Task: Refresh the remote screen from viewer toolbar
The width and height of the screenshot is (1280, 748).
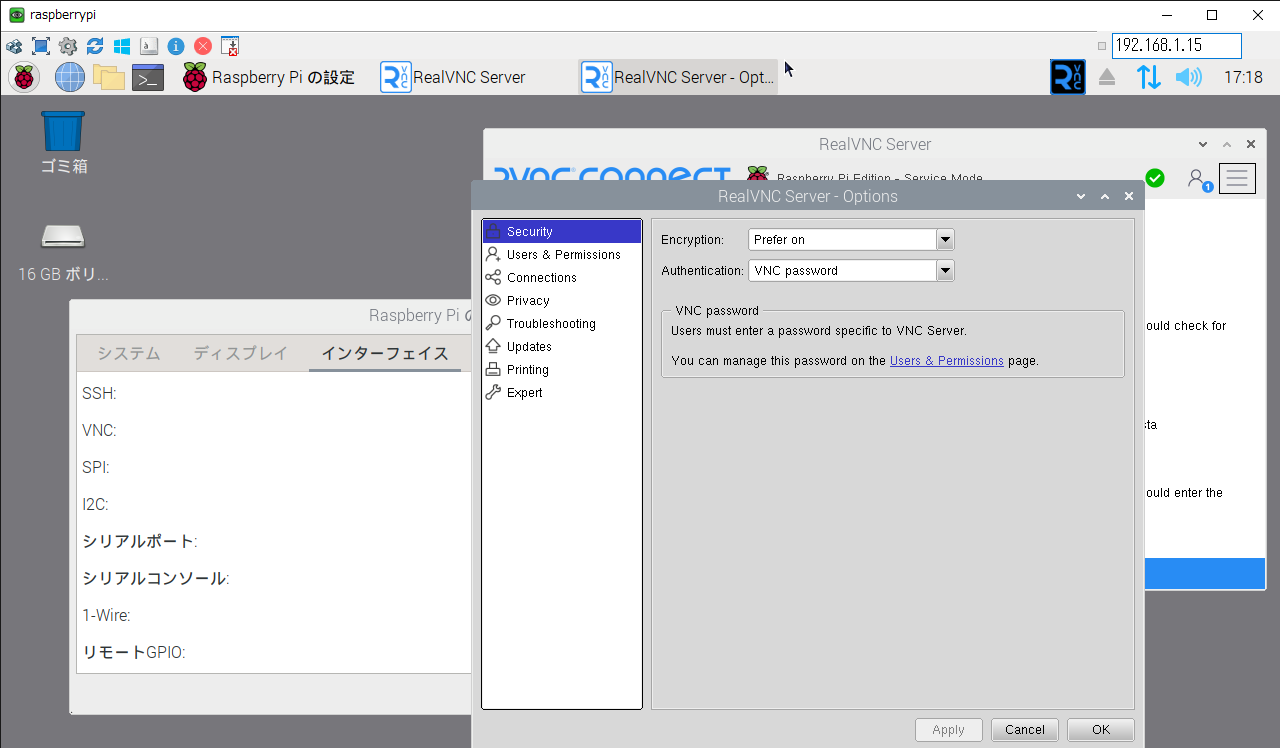Action: click(95, 46)
